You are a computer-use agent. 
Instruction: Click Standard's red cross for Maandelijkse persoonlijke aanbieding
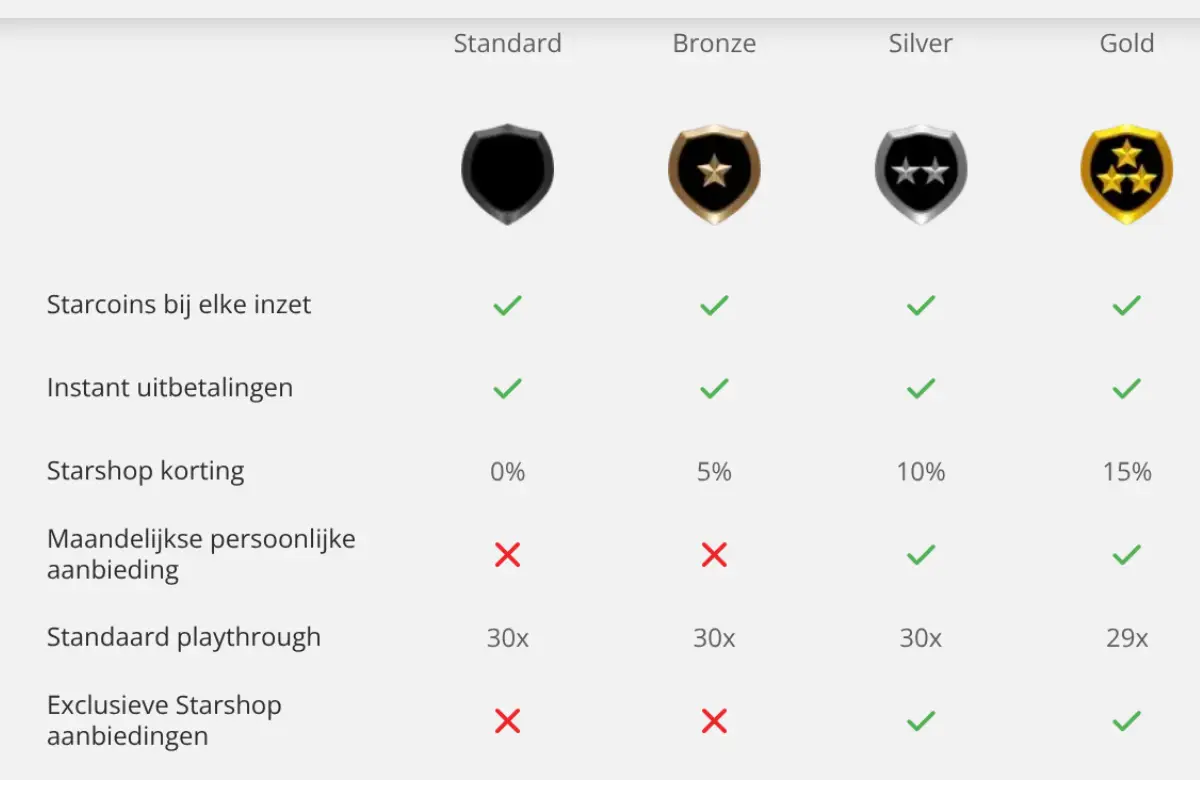[x=507, y=554]
